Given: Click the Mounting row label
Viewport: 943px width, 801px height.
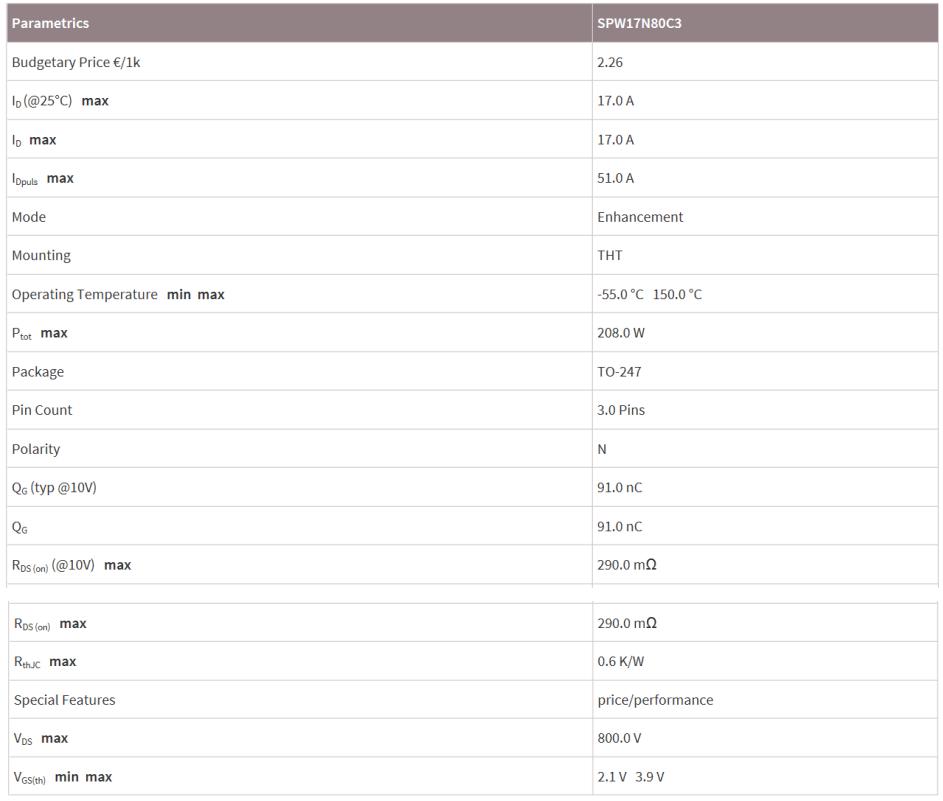Looking at the screenshot, I should tap(41, 255).
